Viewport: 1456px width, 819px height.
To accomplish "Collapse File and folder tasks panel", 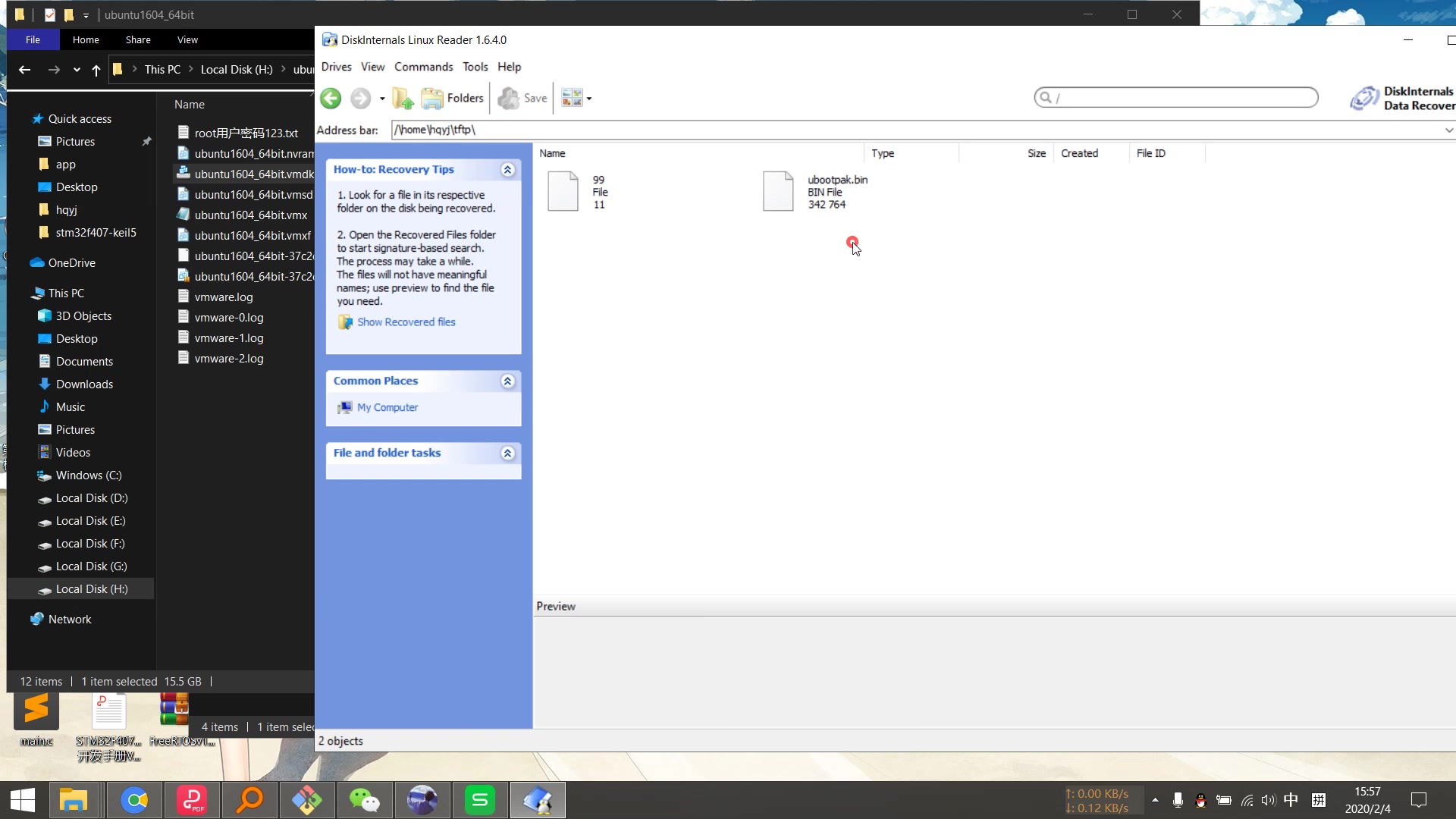I will [x=507, y=453].
